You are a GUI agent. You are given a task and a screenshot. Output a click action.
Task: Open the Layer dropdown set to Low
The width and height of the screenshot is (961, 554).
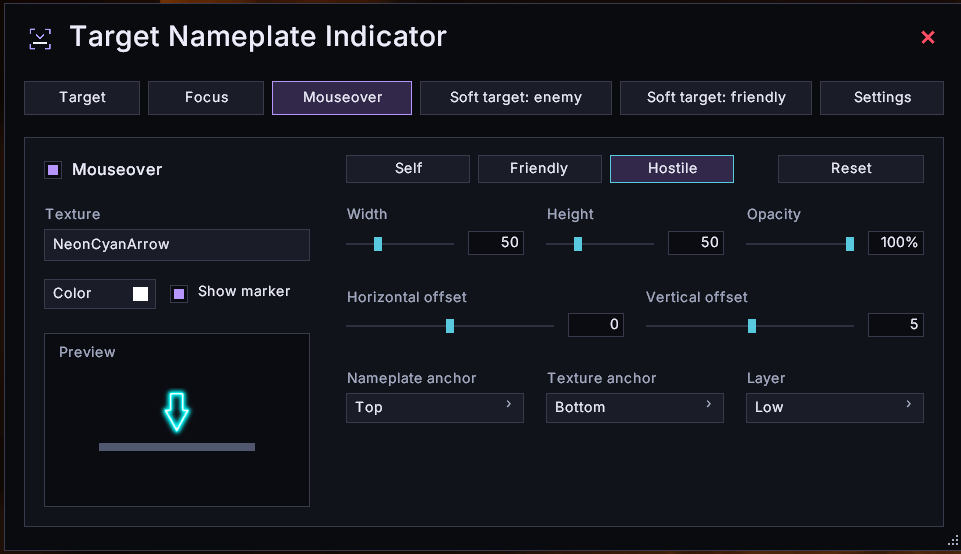pyautogui.click(x=834, y=408)
